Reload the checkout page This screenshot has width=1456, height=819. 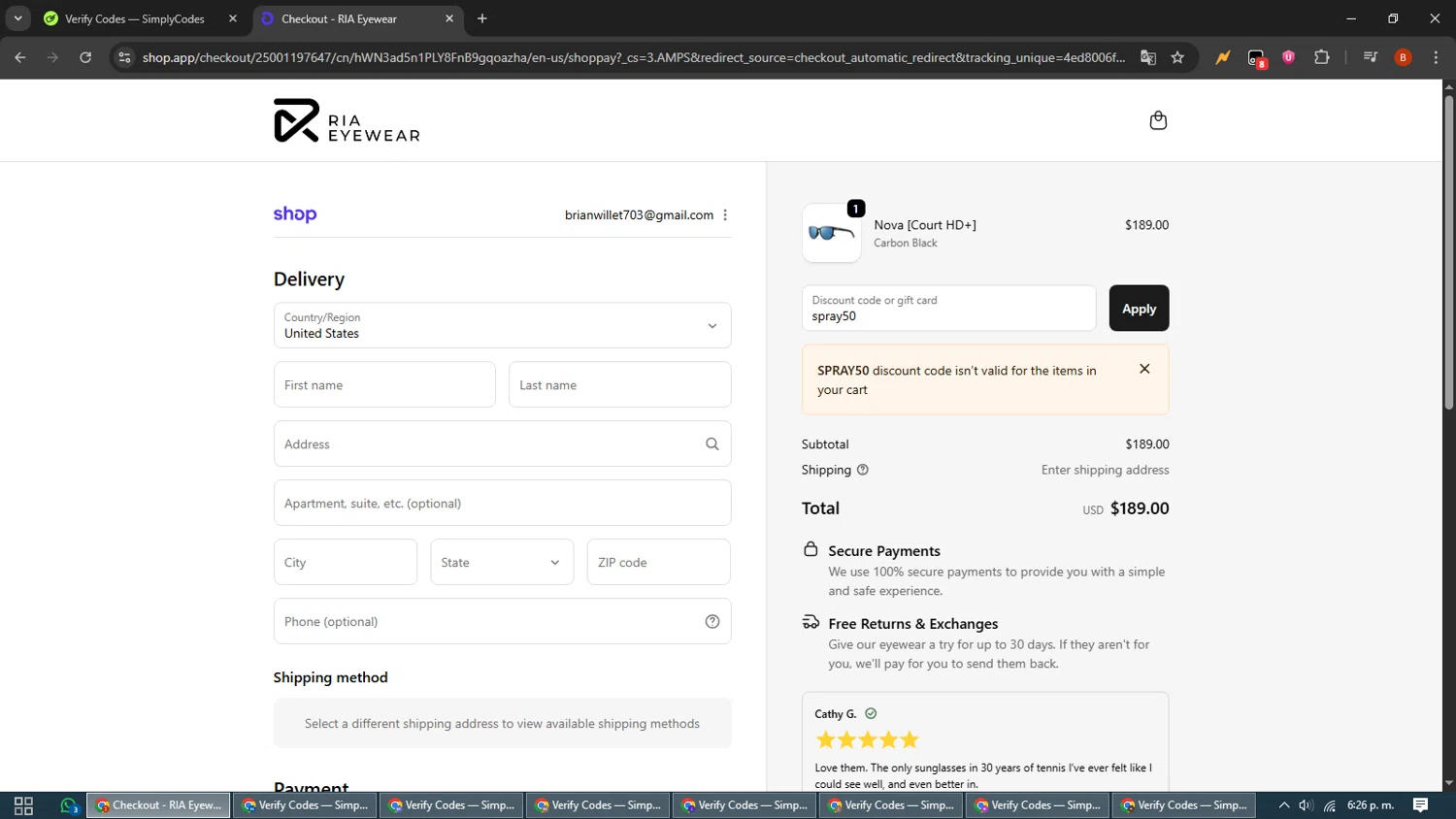(85, 57)
